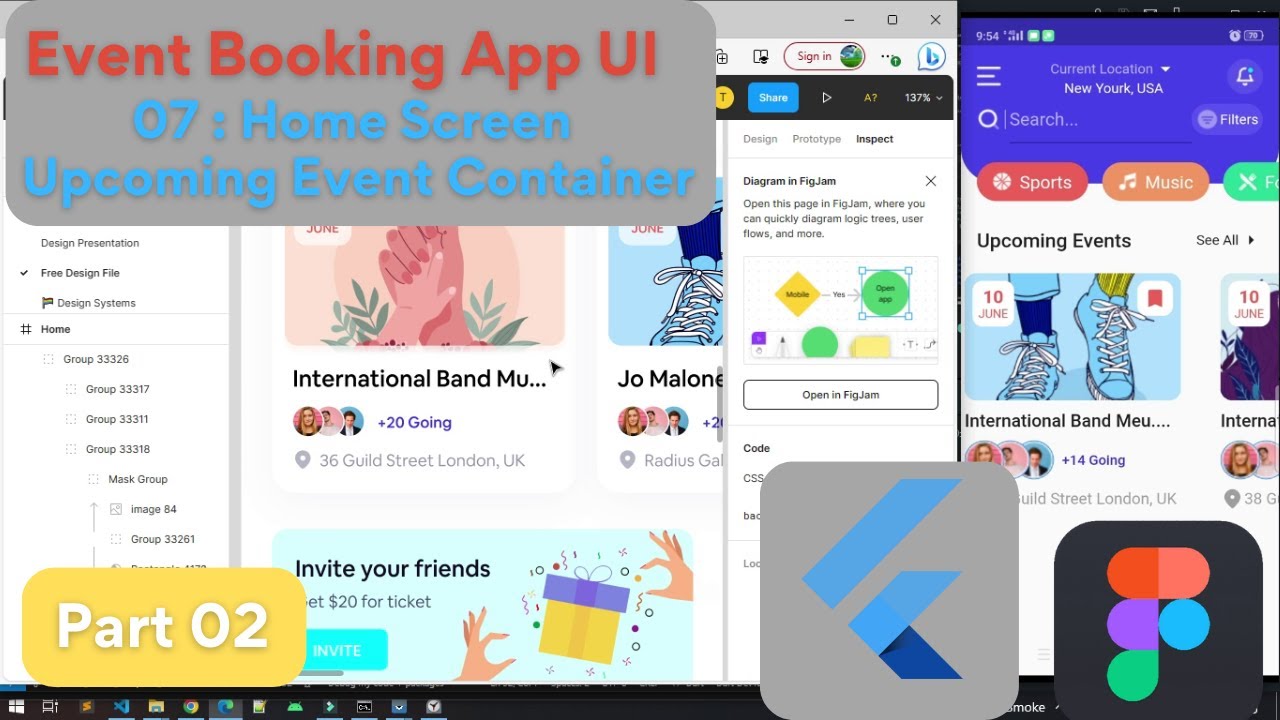Viewport: 1280px width, 720px height.
Task: Select the Music category chip
Action: click(x=1155, y=182)
